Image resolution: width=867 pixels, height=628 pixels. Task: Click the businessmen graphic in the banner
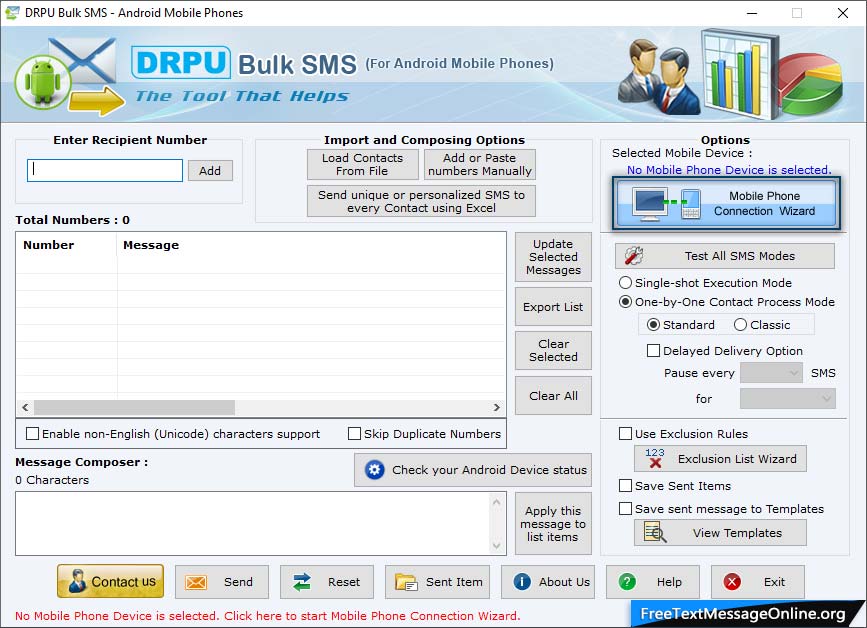click(x=660, y=77)
